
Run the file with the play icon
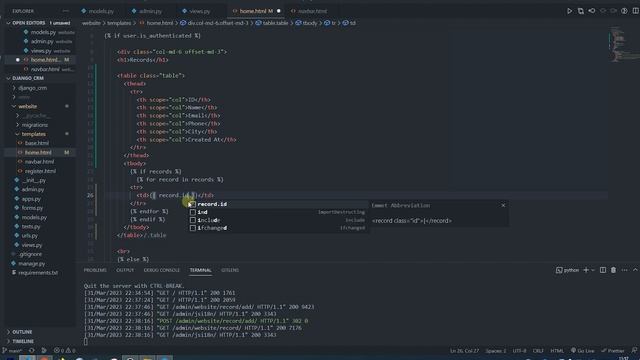pos(569,11)
